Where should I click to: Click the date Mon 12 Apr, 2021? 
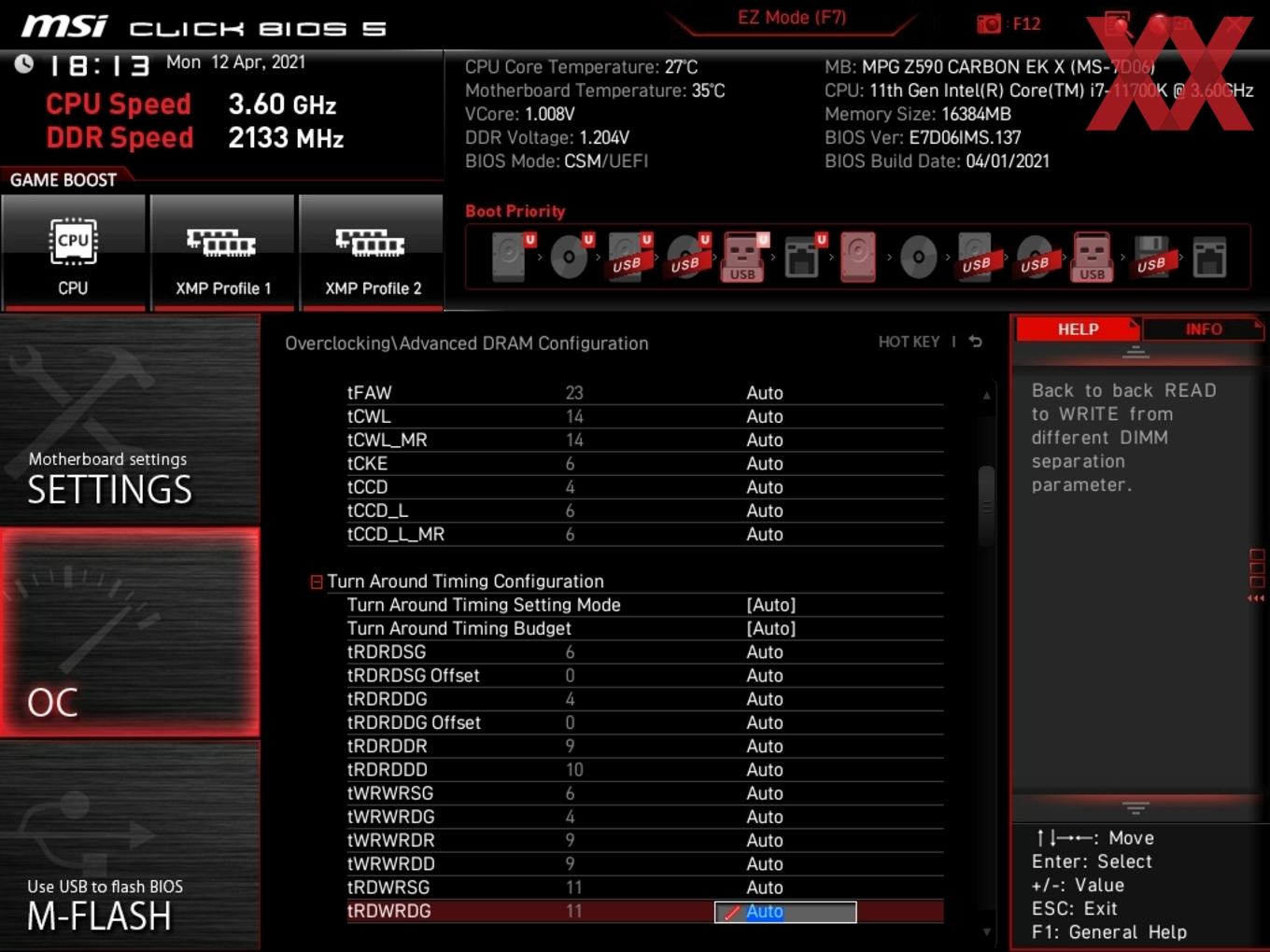click(235, 62)
